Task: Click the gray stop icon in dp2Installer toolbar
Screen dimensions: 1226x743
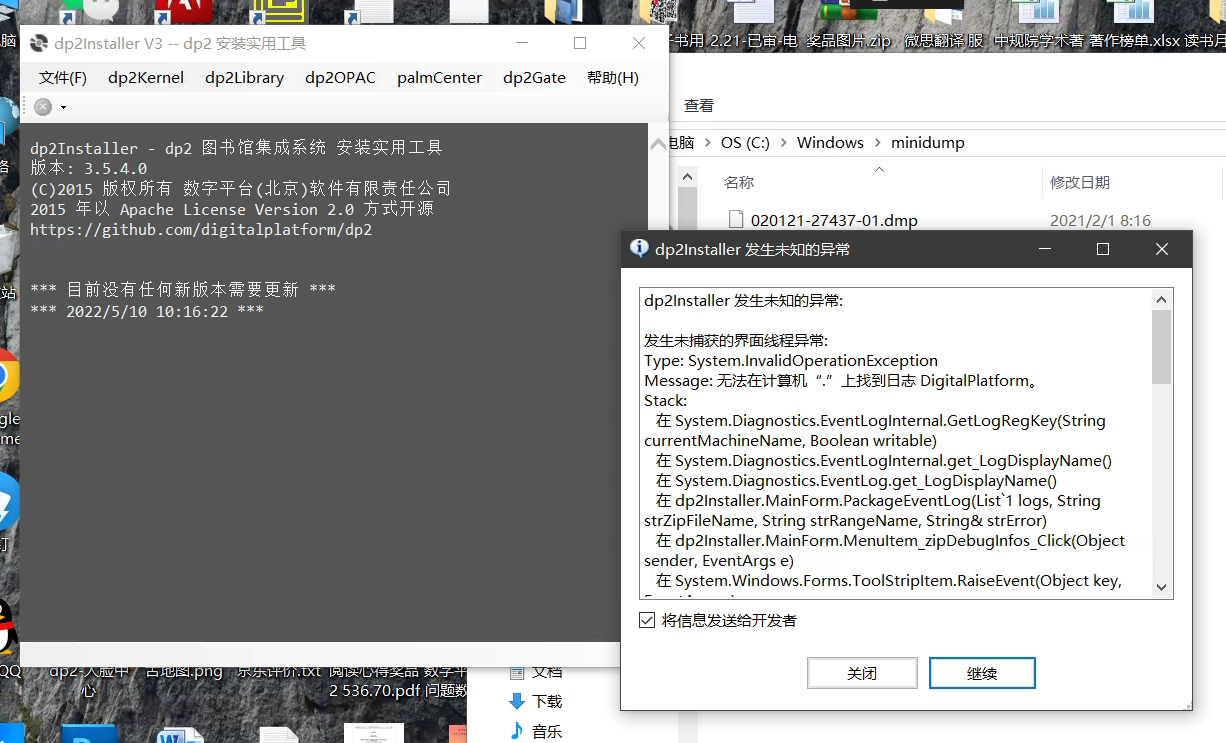Action: [43, 107]
